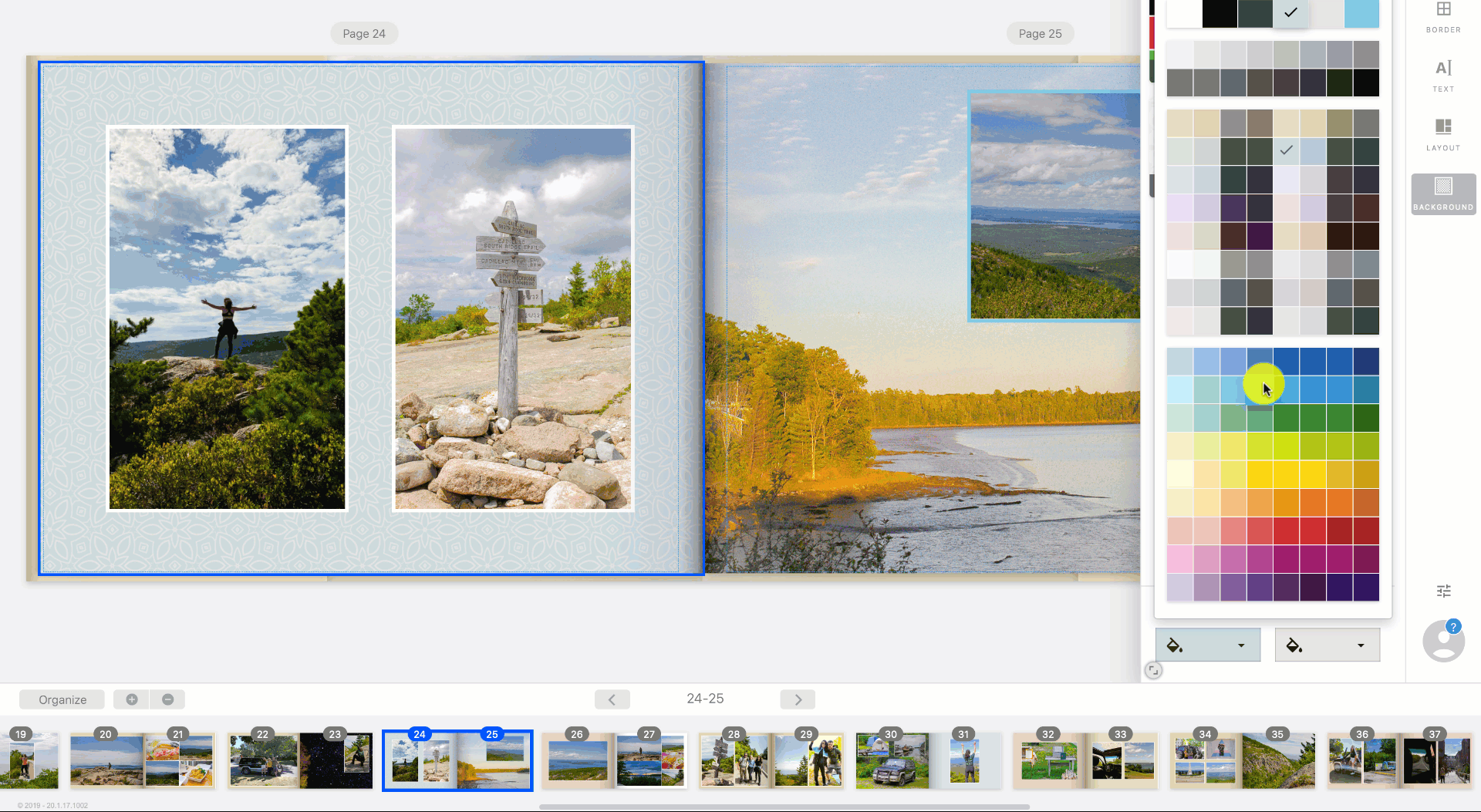Select the small landscape photo on page 25
Image resolution: width=1481 pixels, height=812 pixels.
tap(1054, 204)
